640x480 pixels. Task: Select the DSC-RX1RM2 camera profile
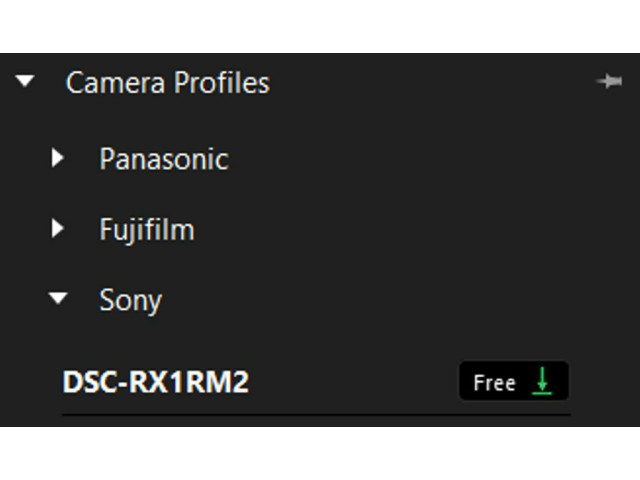coord(156,382)
